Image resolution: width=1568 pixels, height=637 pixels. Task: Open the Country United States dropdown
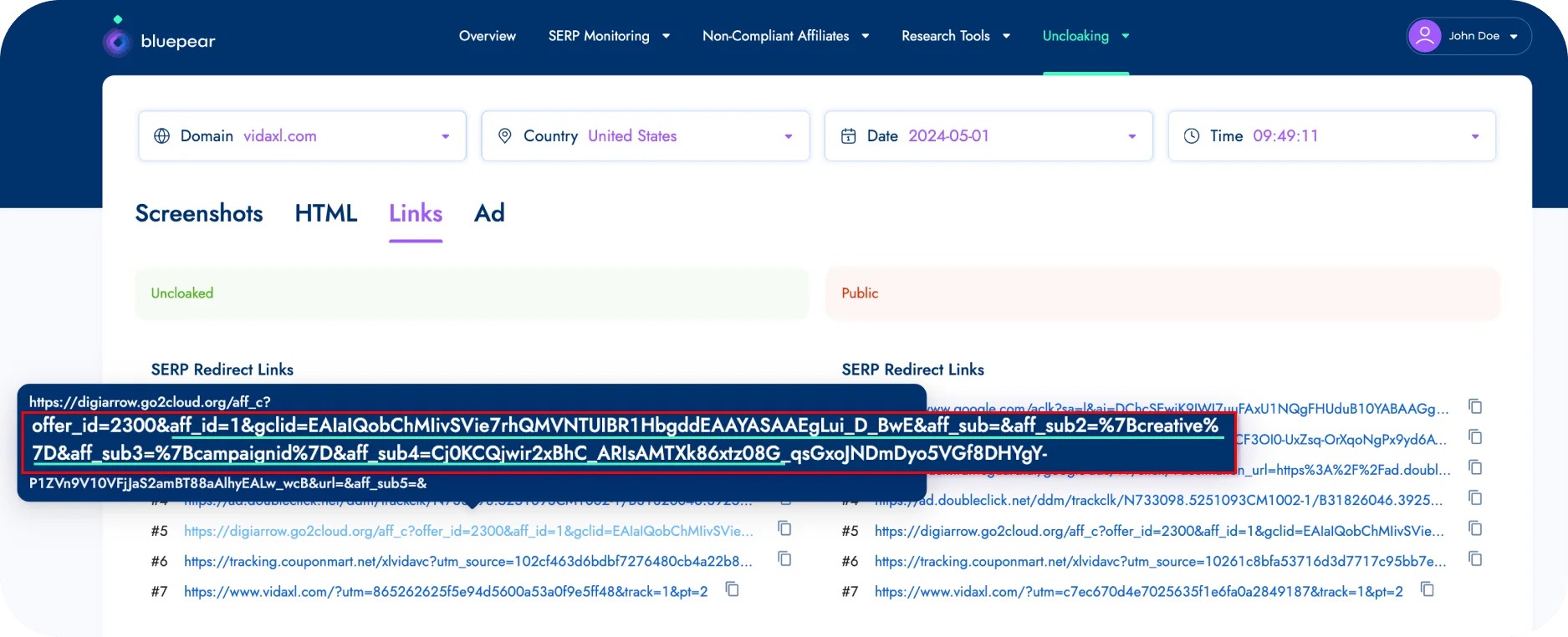pos(646,136)
